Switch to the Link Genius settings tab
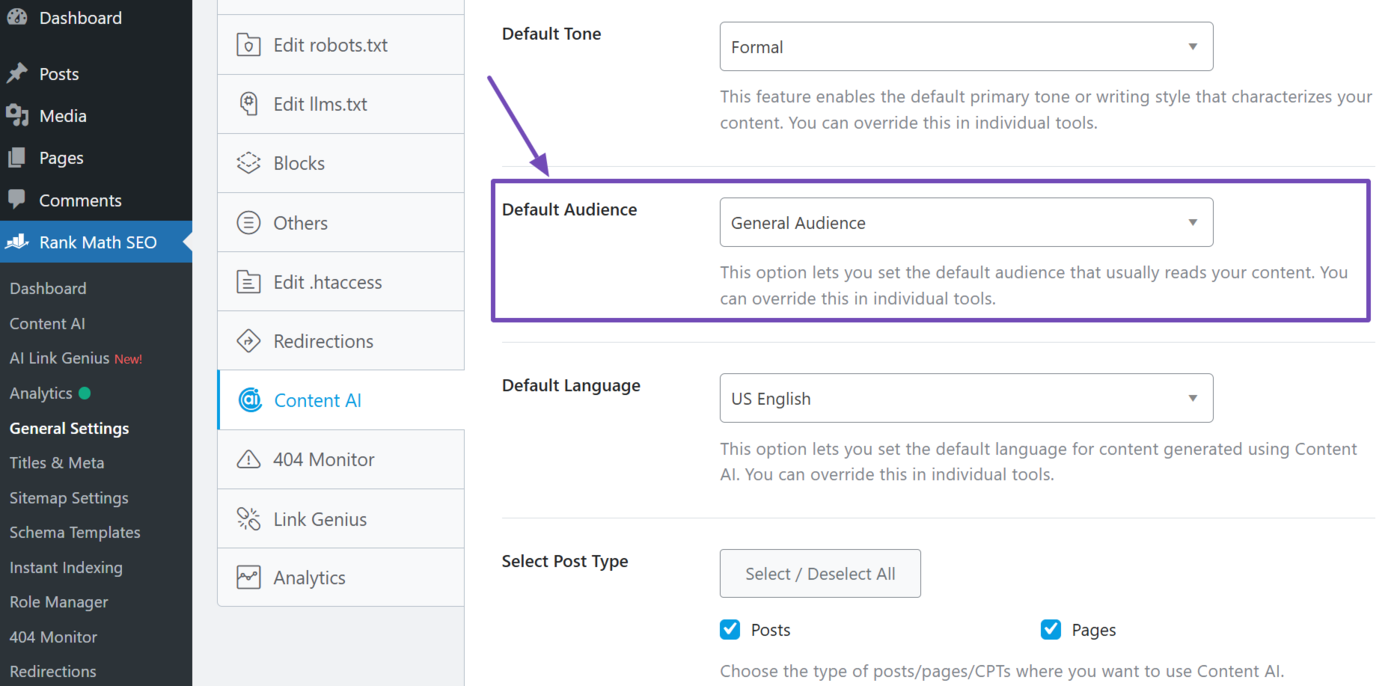The image size is (1400, 686). point(341,519)
